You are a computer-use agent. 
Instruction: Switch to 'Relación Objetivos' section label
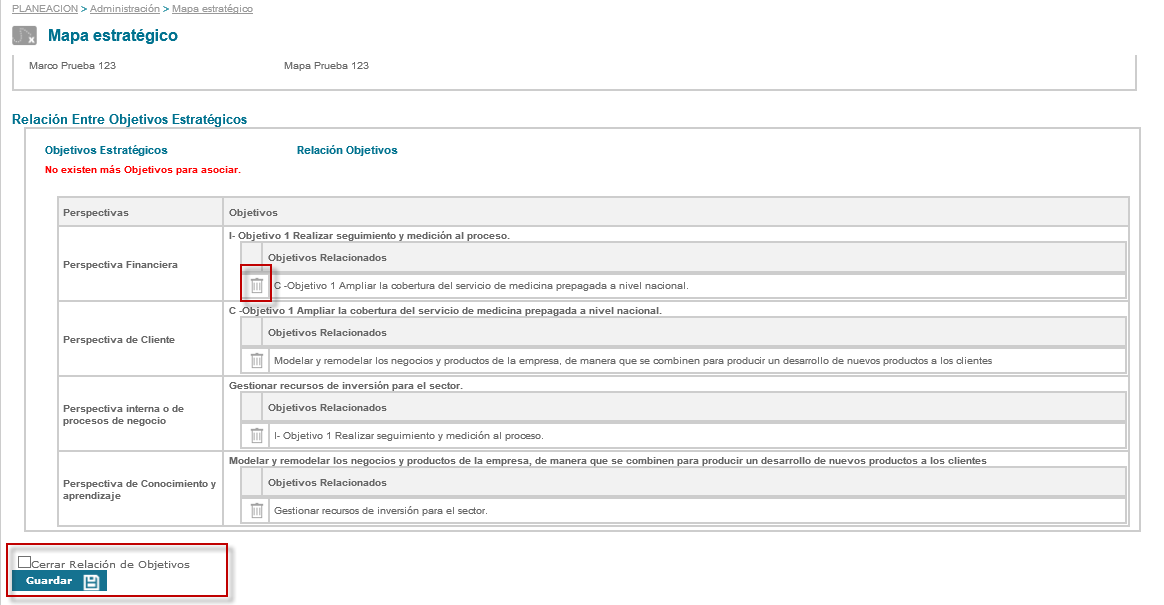(347, 150)
